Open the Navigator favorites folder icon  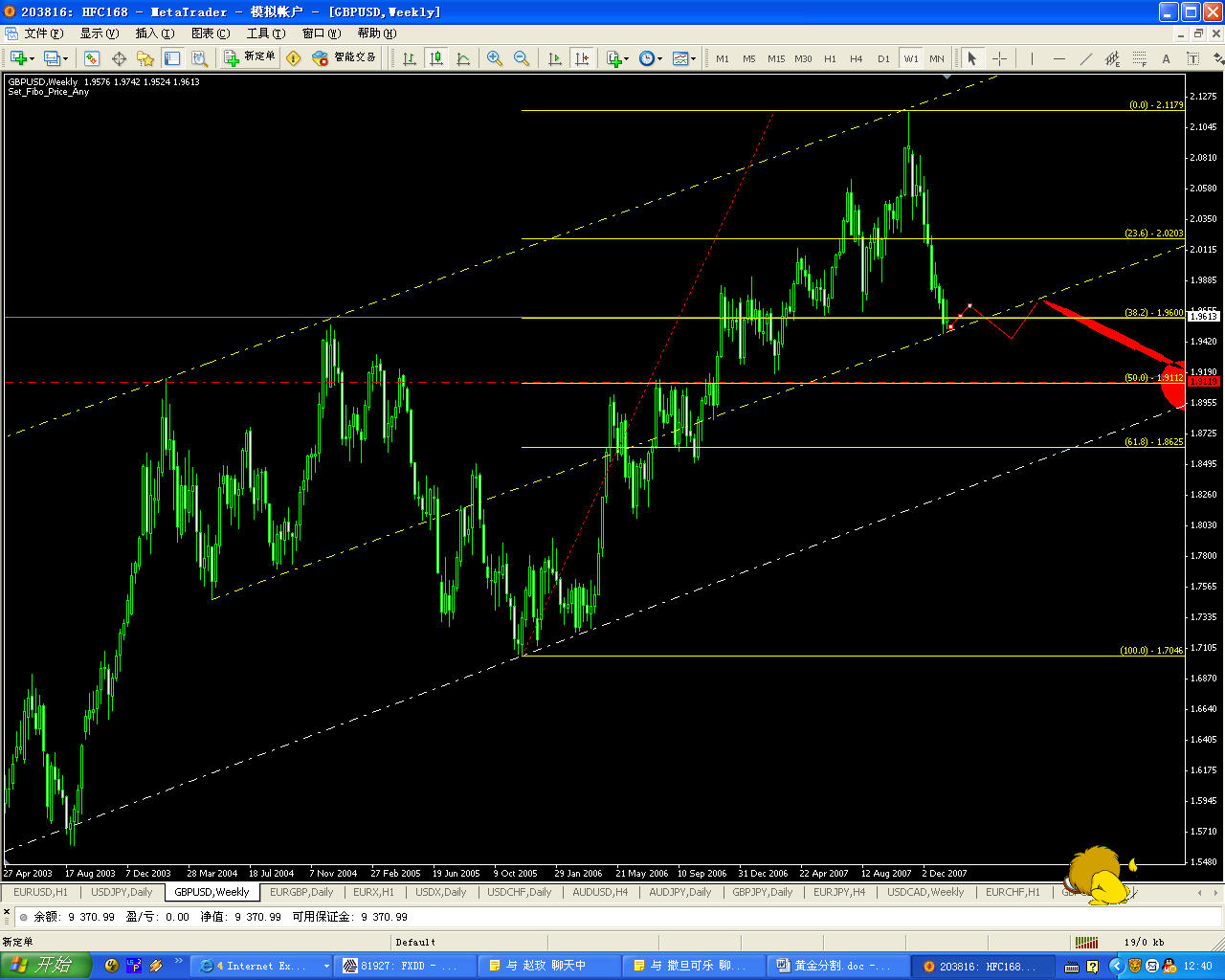(x=145, y=58)
